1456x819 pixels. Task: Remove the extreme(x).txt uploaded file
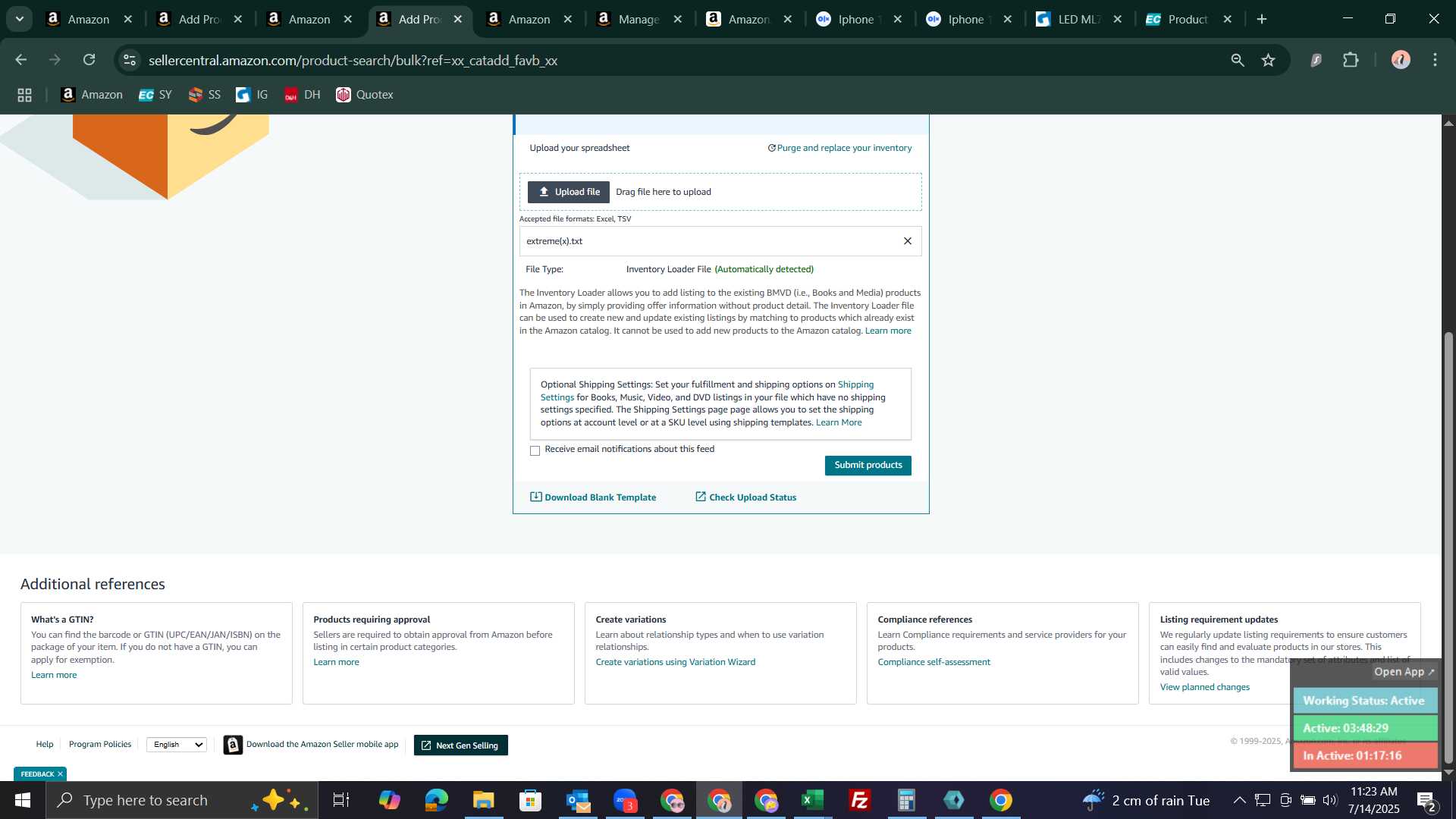coord(907,241)
